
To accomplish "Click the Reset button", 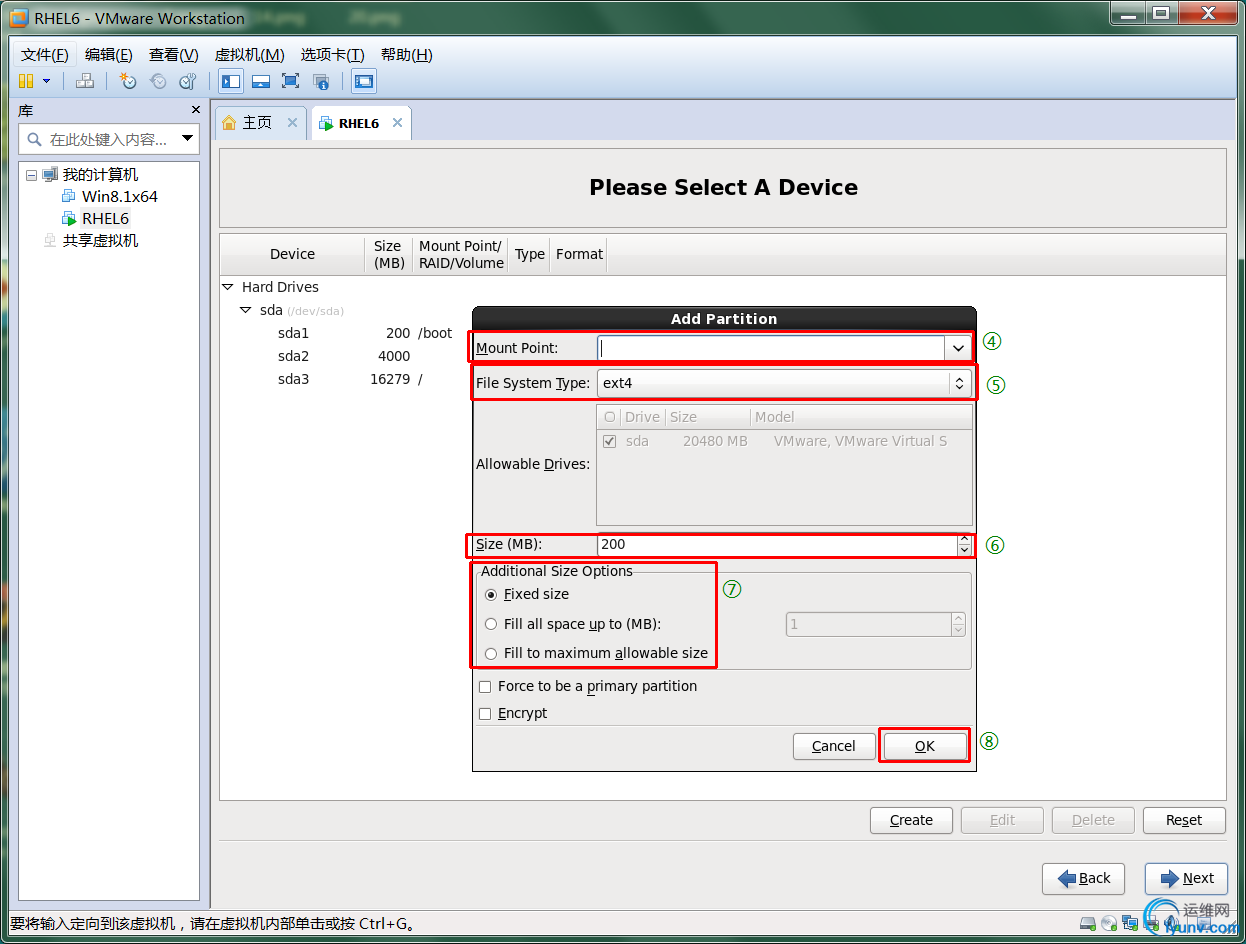I will (x=1184, y=820).
